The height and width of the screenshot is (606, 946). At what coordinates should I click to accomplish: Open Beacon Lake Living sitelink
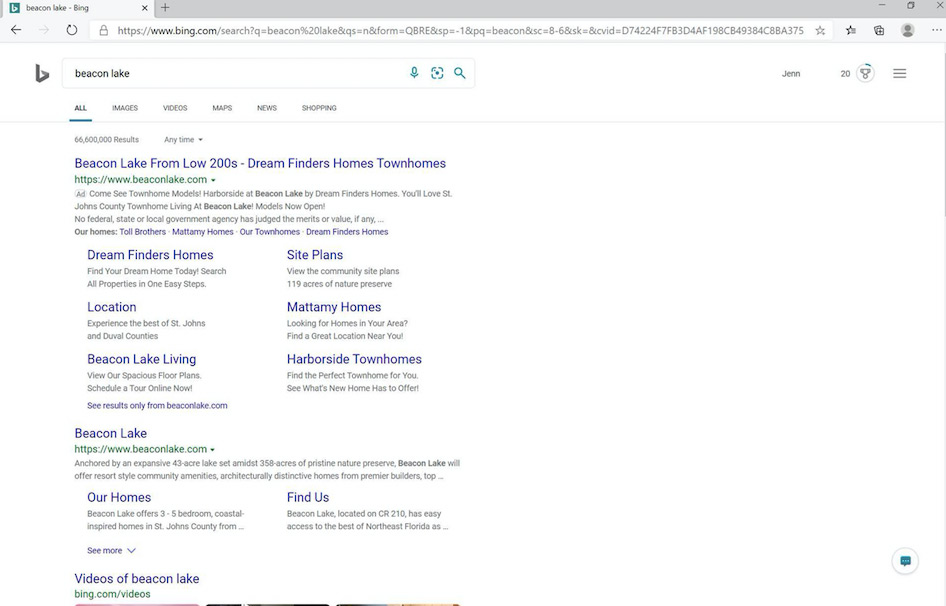(142, 359)
